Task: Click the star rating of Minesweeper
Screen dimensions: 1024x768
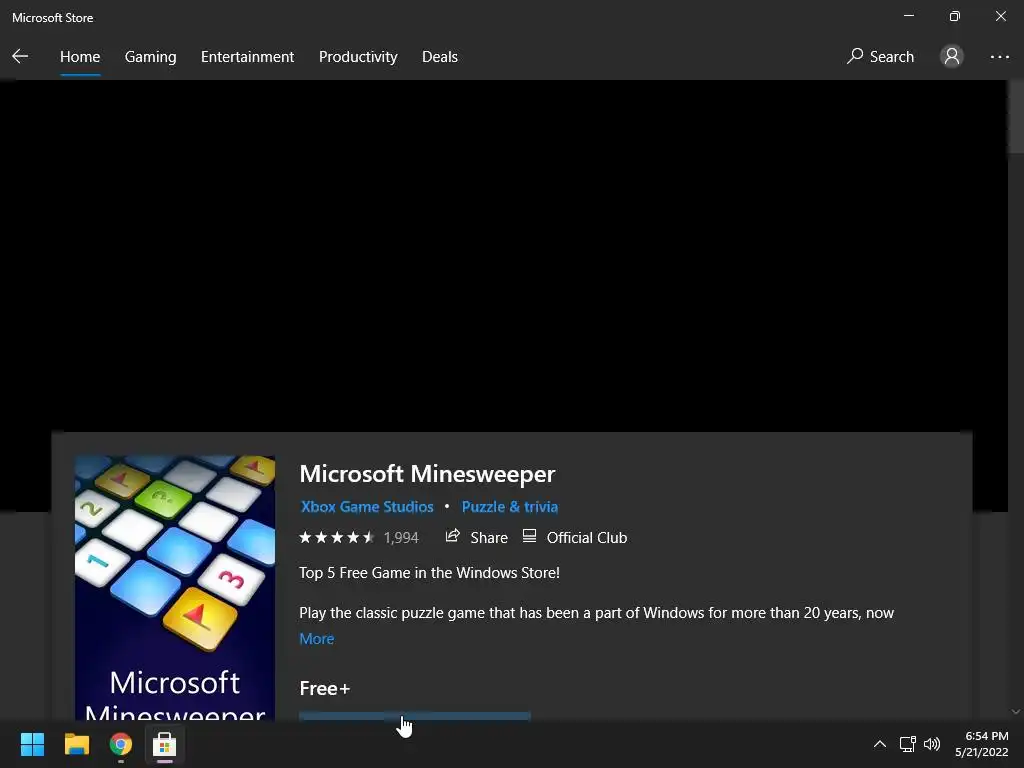Action: pyautogui.click(x=336, y=537)
